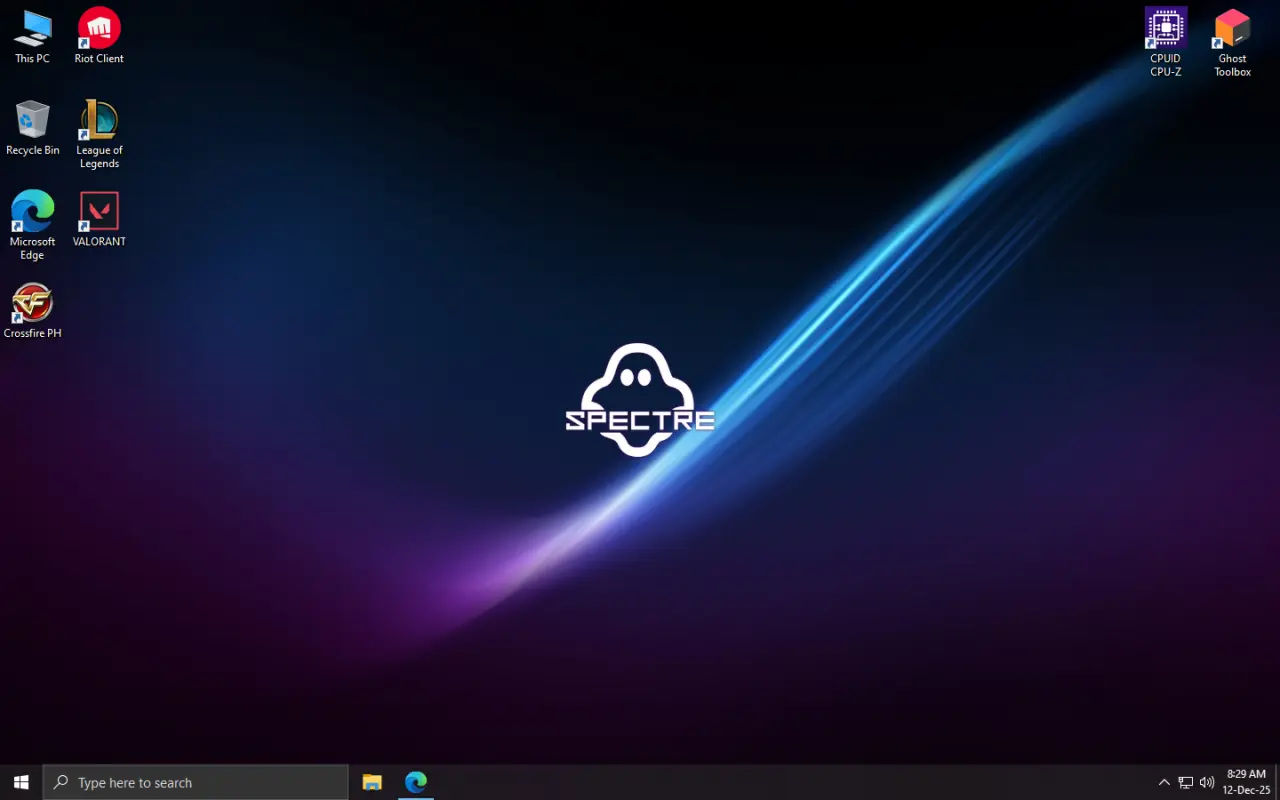This screenshot has width=1280, height=800.
Task: Show hidden system tray icons
Action: pos(1164,782)
